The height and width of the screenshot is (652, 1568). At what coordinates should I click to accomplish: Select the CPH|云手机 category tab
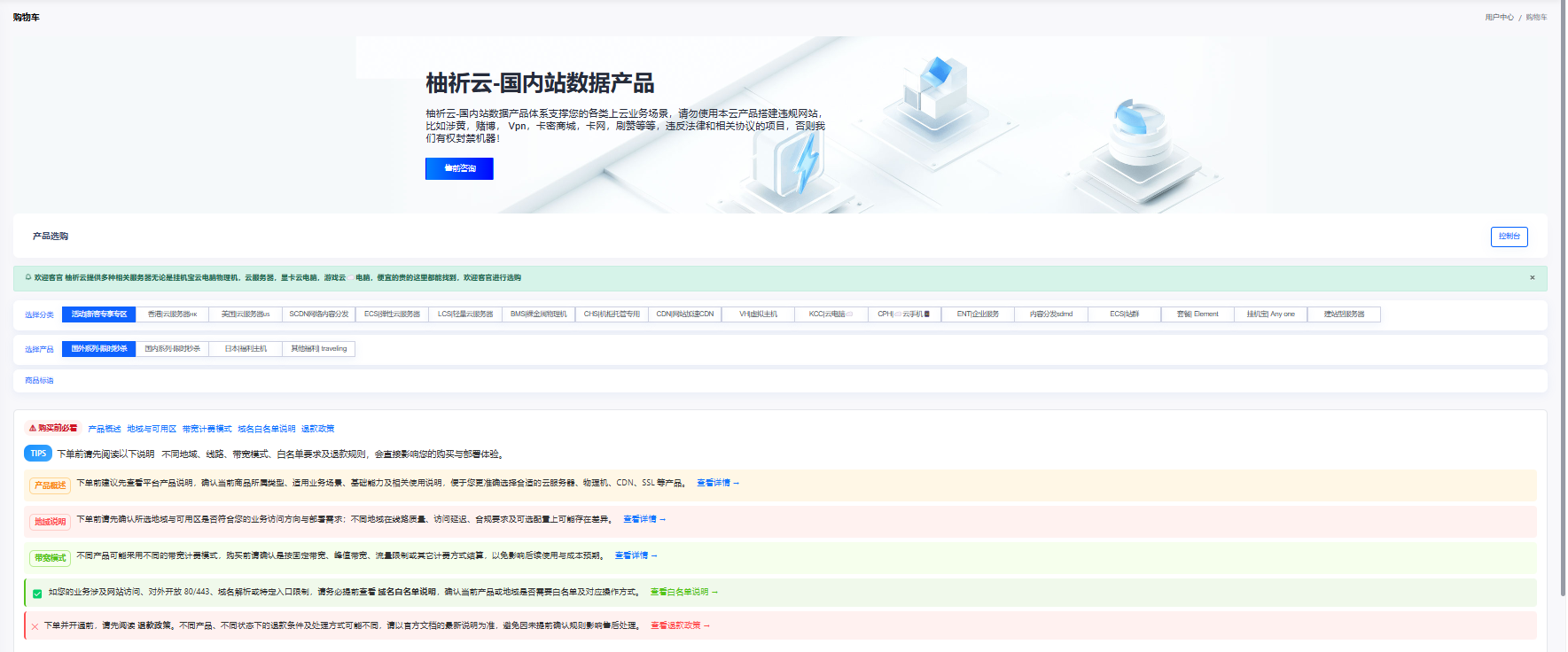click(905, 314)
